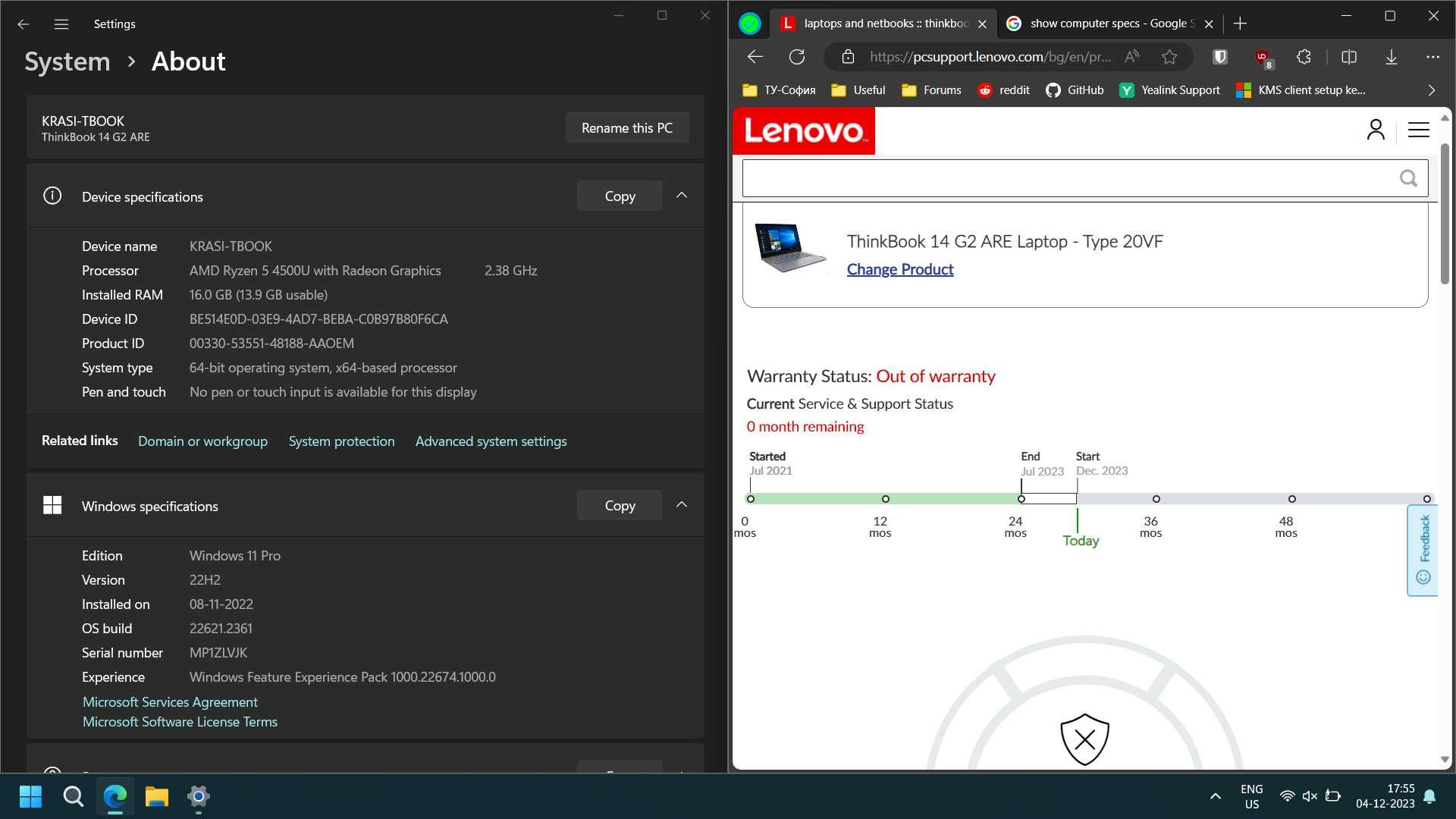Open the Lenovo site hamburger menu

click(x=1419, y=130)
